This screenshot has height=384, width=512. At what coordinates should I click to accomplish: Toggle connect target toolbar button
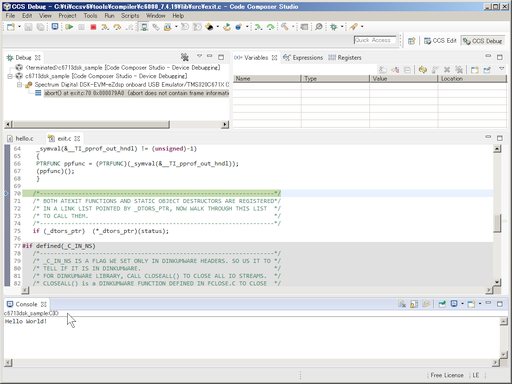click(144, 27)
